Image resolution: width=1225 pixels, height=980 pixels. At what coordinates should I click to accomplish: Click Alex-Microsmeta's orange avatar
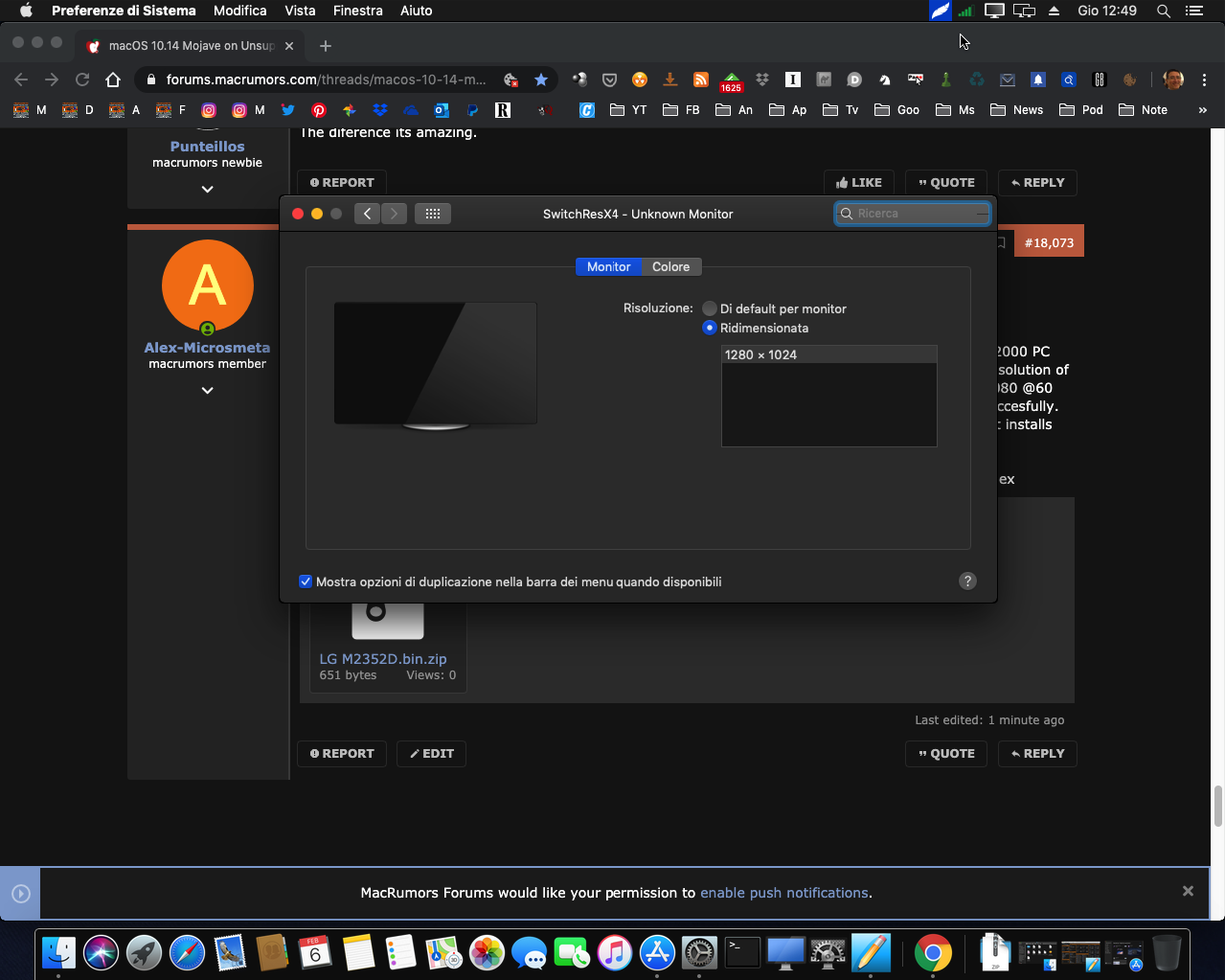tap(208, 285)
